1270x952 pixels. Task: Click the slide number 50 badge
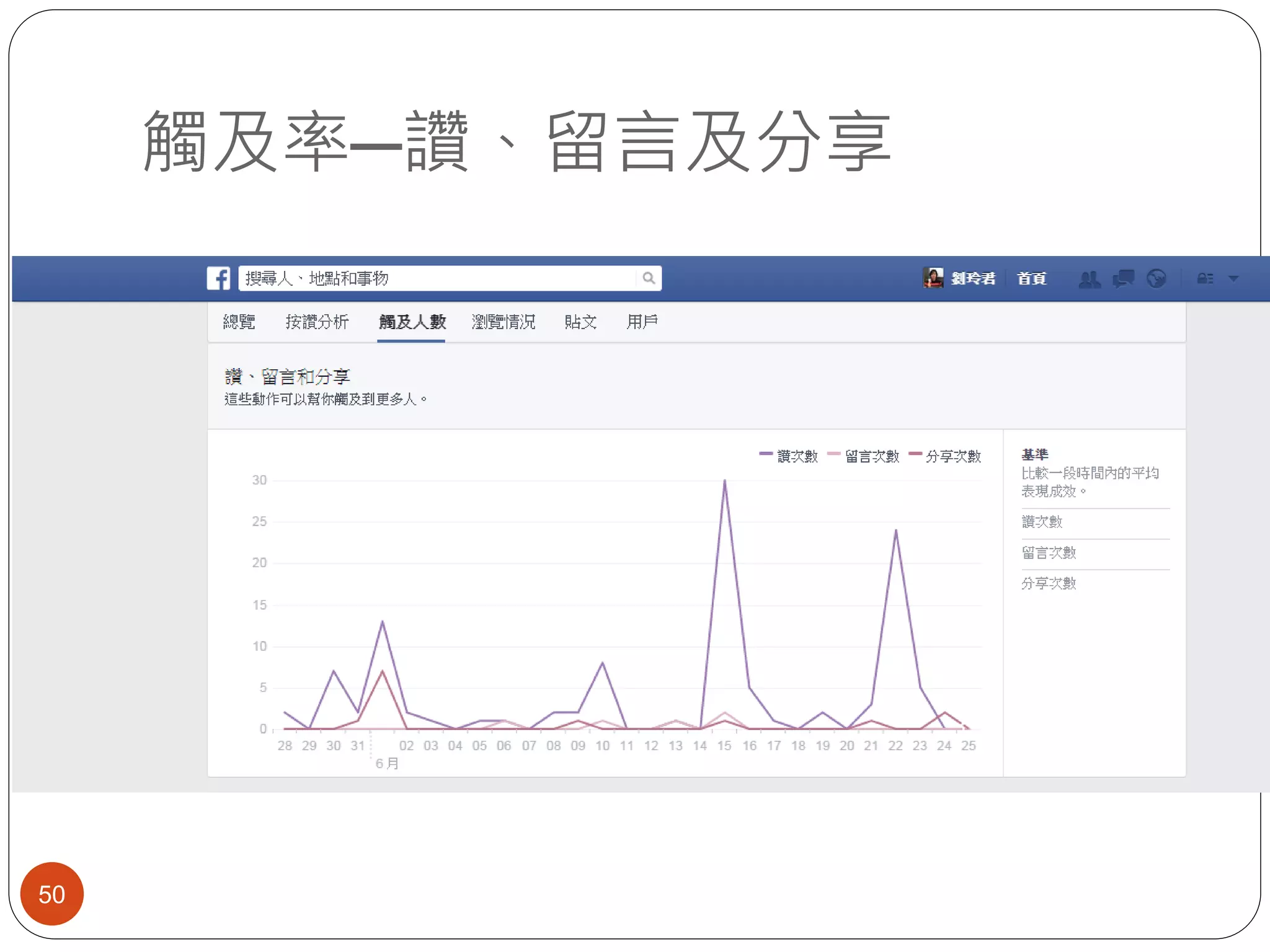click(x=51, y=894)
